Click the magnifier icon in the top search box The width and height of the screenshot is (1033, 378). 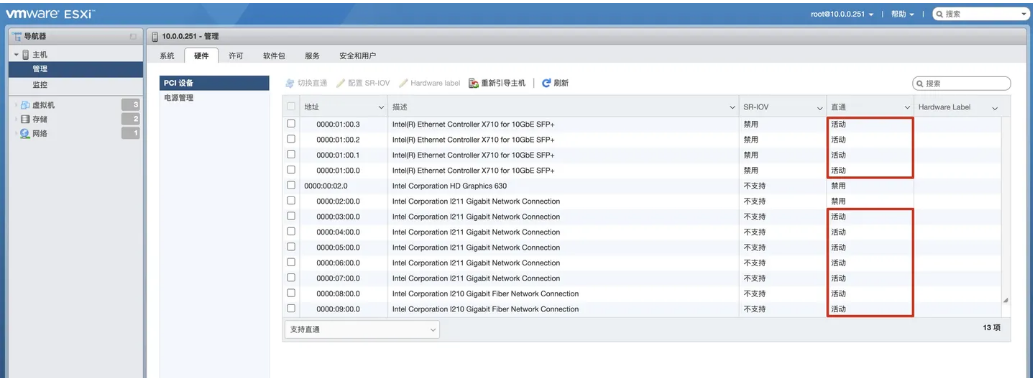click(x=939, y=14)
